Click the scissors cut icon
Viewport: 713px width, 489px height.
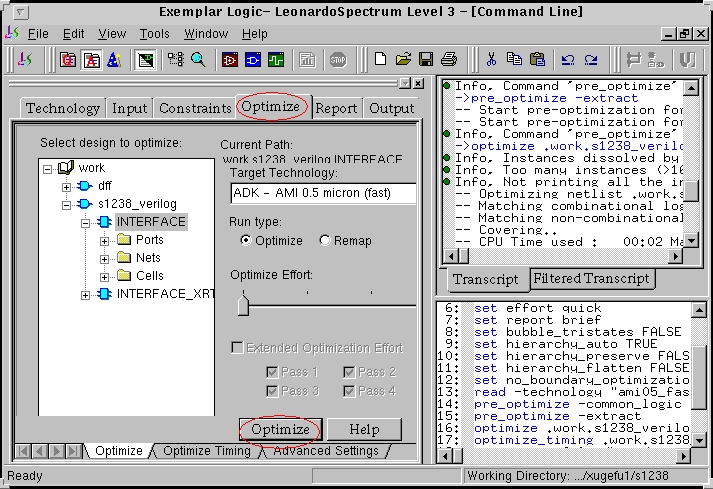coord(491,59)
